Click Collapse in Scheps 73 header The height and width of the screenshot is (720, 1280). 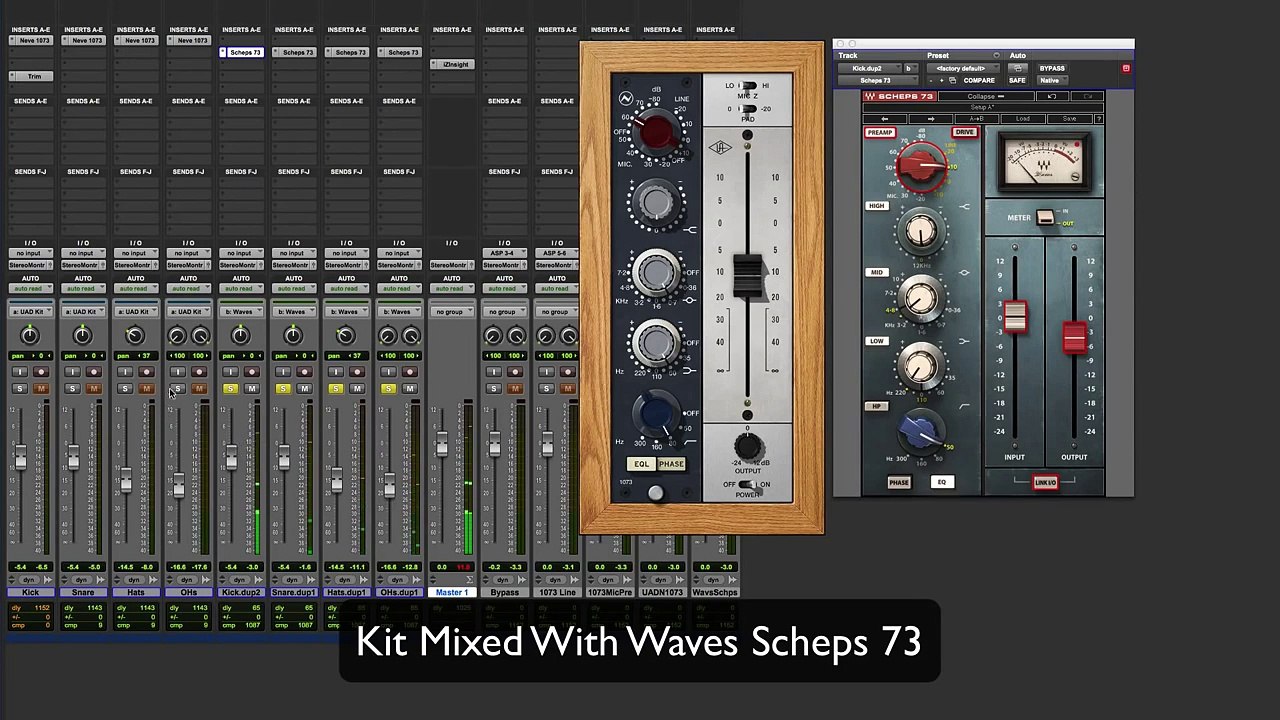985,96
